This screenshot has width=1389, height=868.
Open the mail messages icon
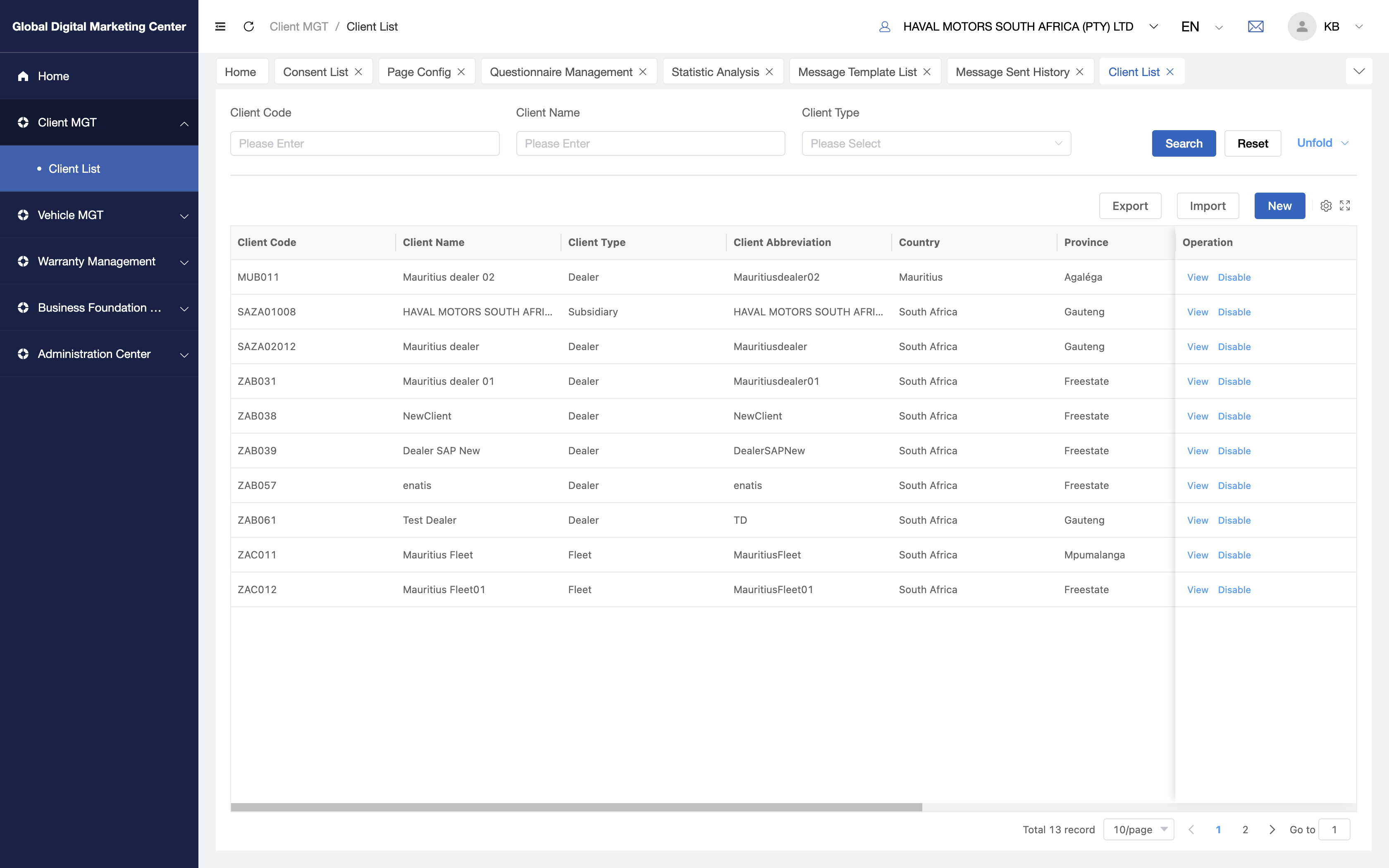1255,26
